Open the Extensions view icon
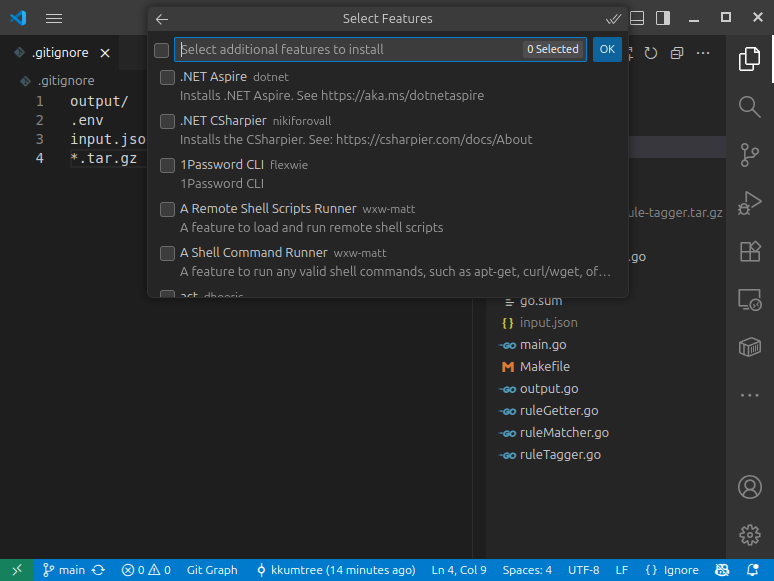This screenshot has width=774, height=581. [749, 251]
